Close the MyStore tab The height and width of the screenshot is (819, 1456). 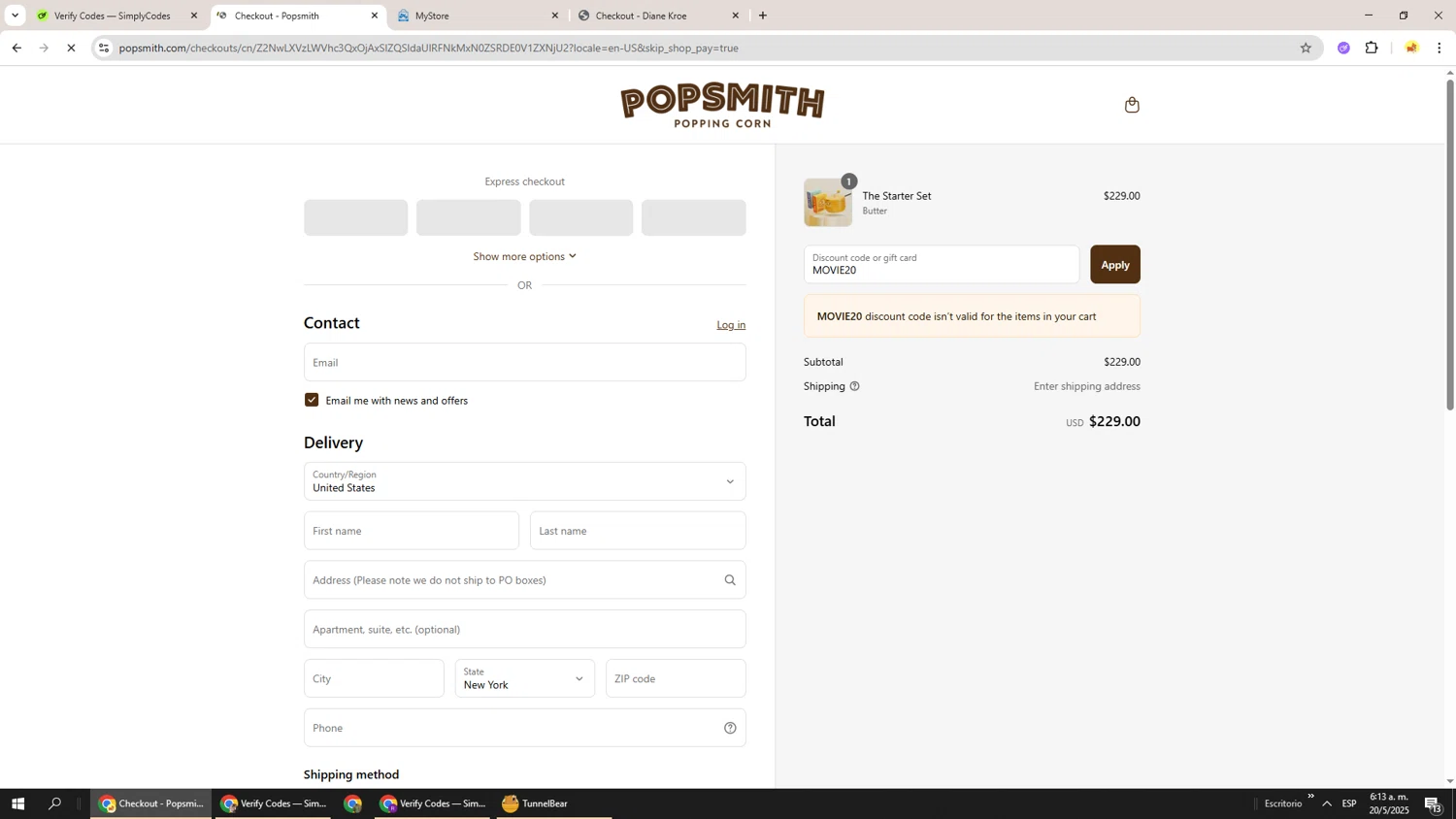tap(555, 16)
